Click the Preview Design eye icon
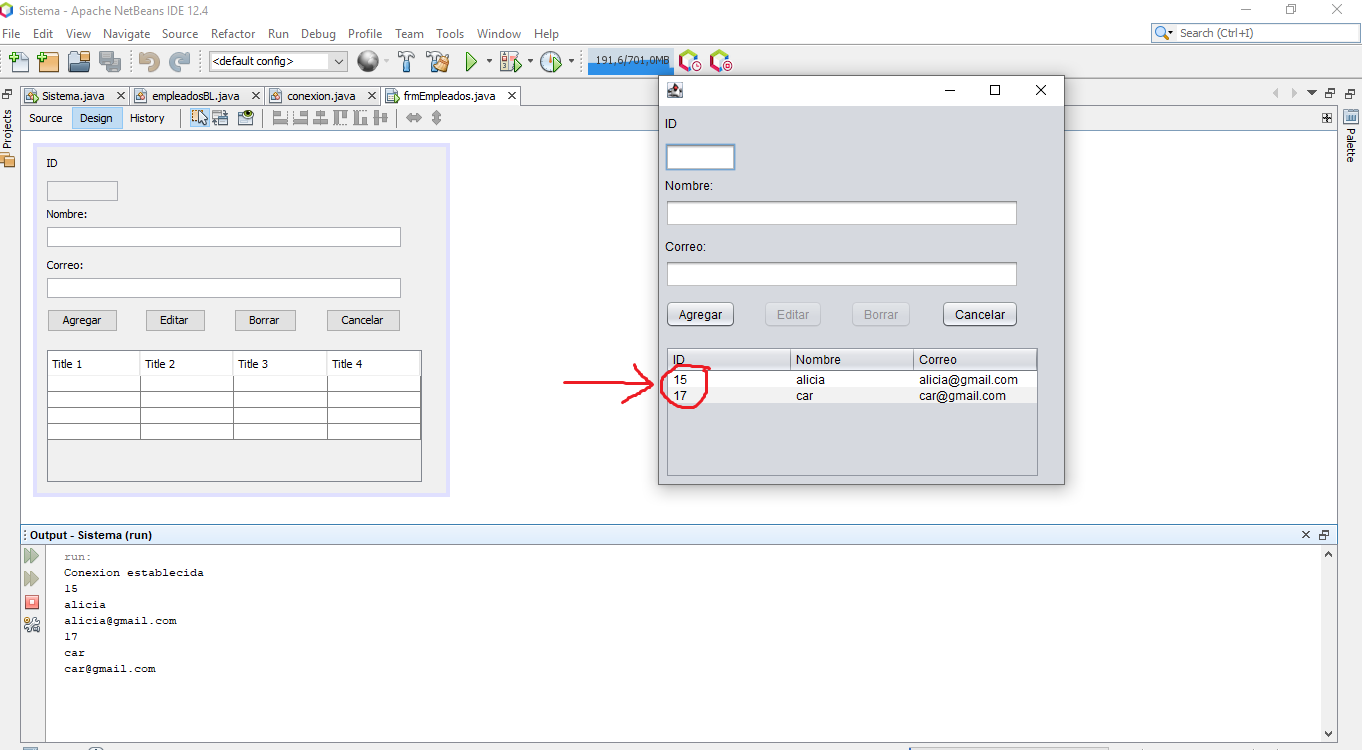The image size is (1362, 750). coord(246,118)
